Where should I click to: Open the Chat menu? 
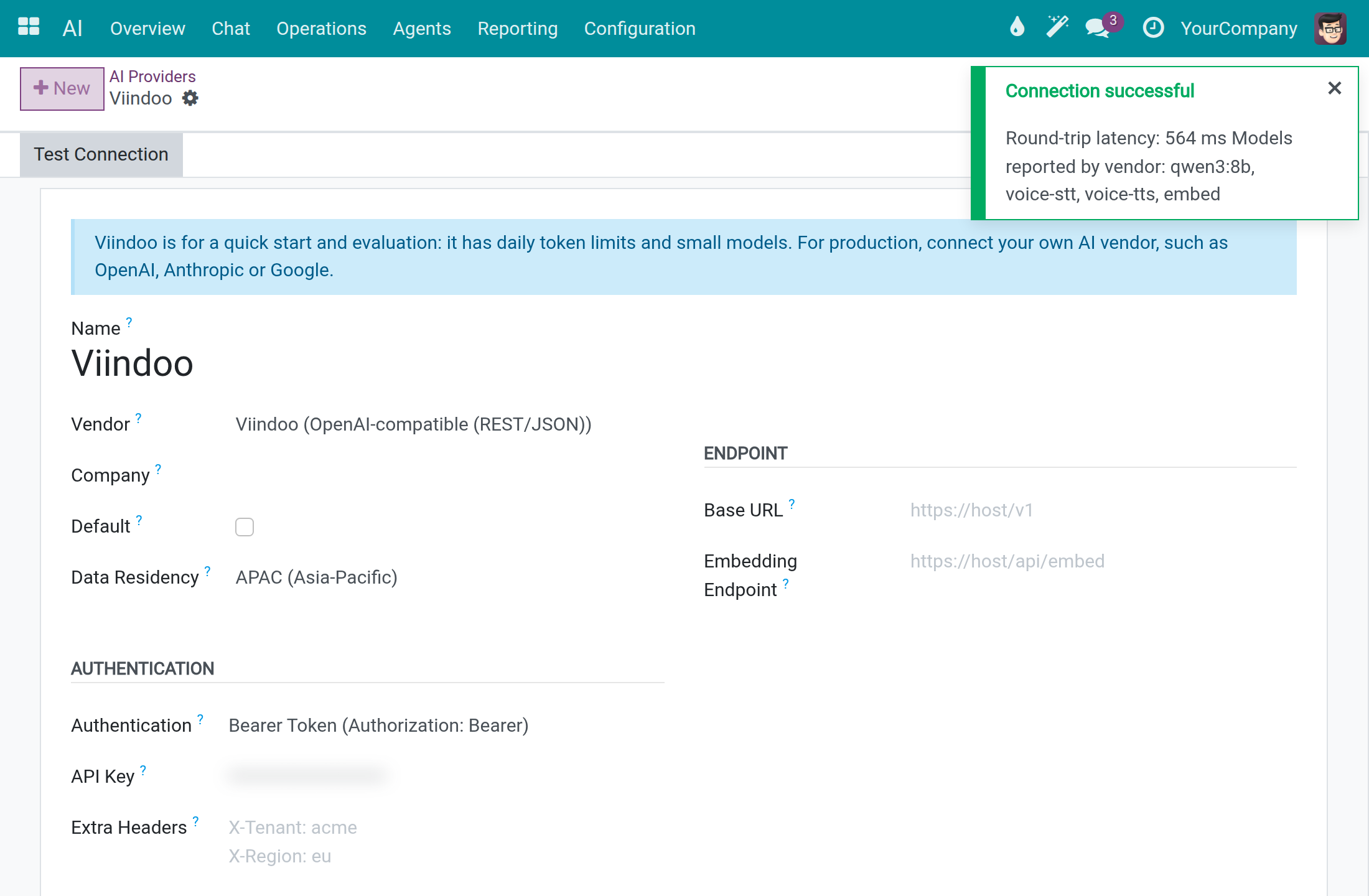coord(231,29)
